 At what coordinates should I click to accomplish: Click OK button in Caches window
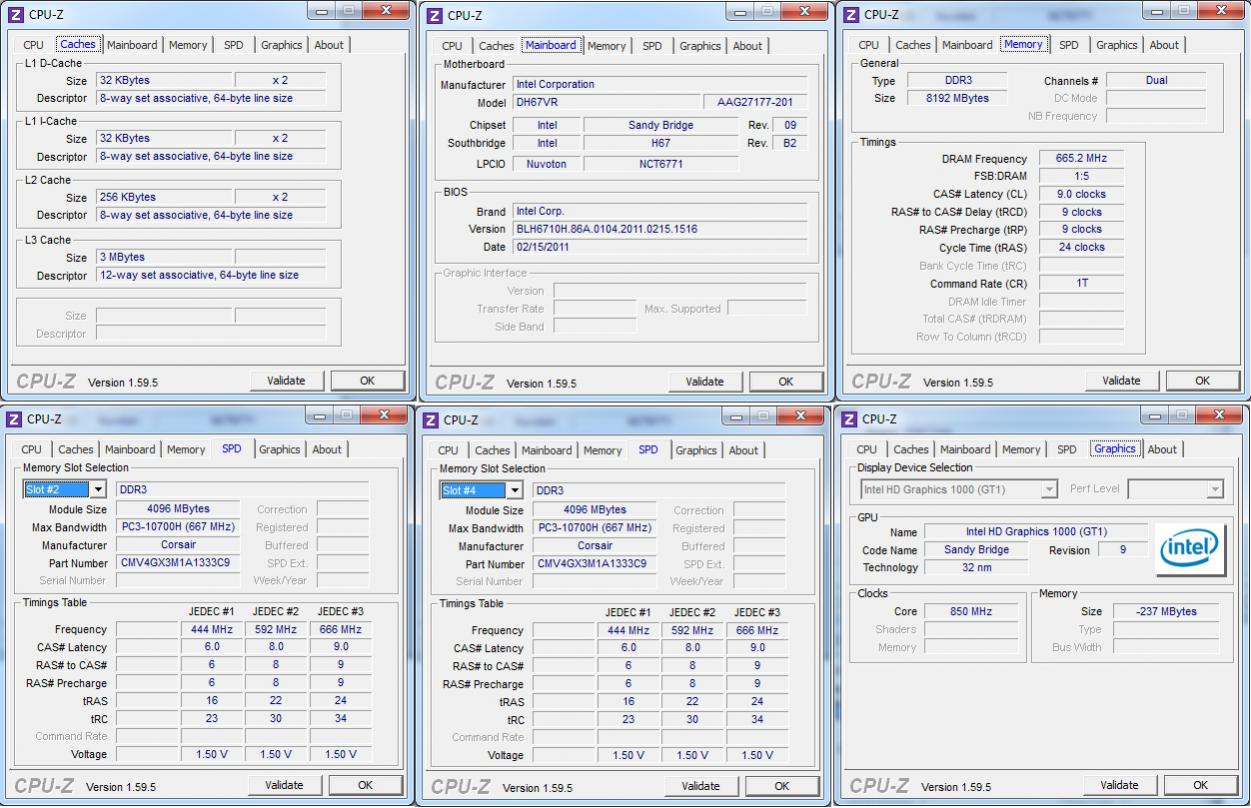coord(367,381)
